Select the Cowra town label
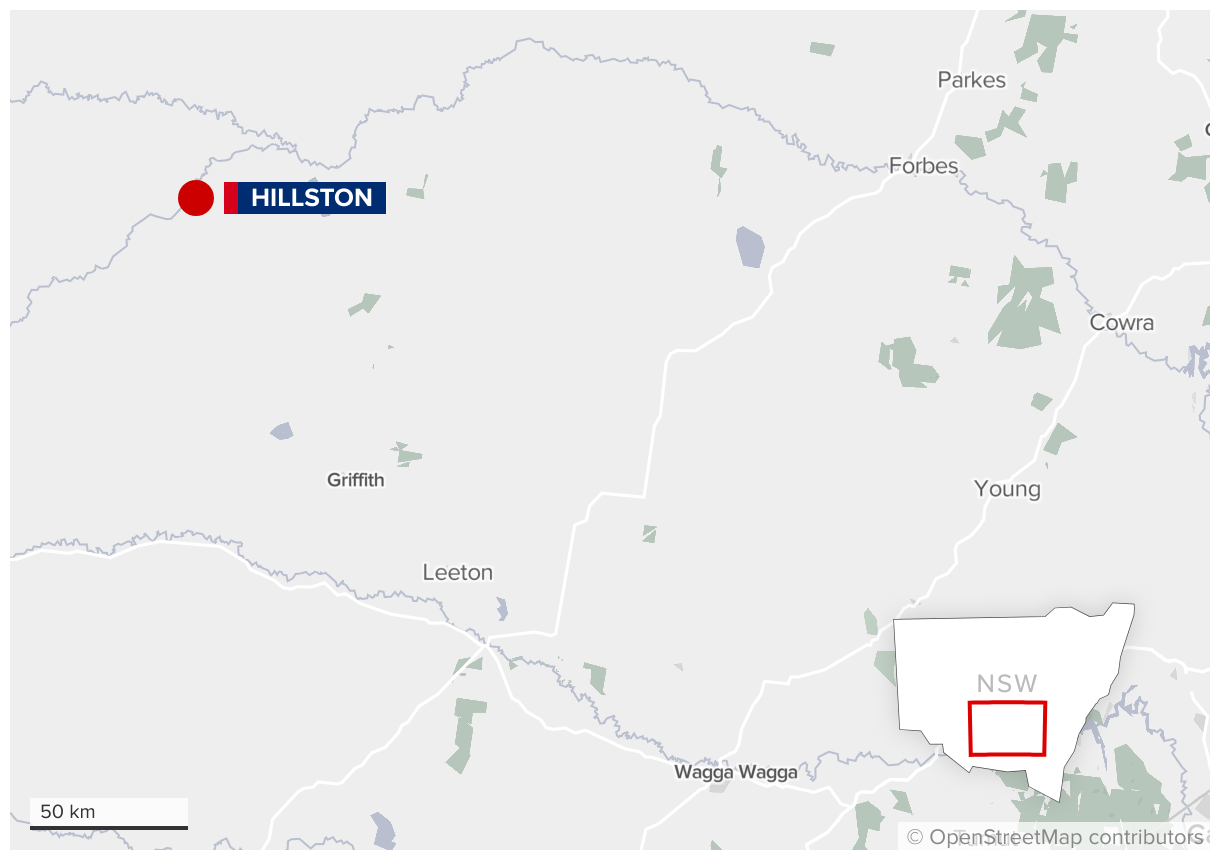The width and height of the screenshot is (1220, 860). tap(1122, 323)
